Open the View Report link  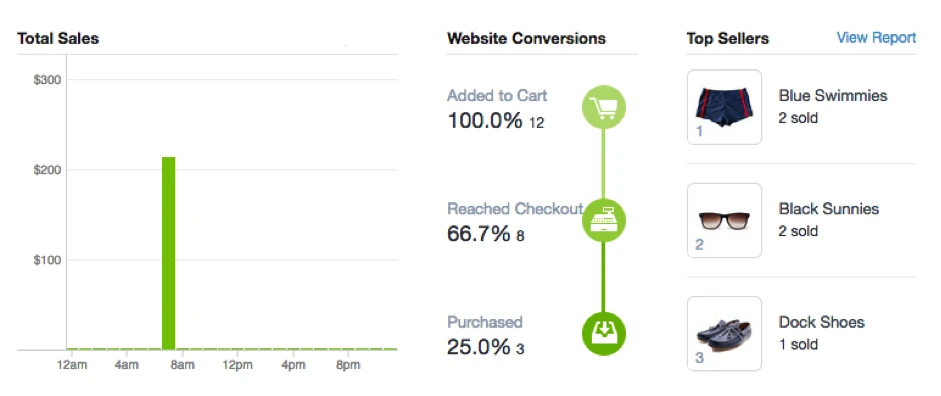tap(876, 38)
